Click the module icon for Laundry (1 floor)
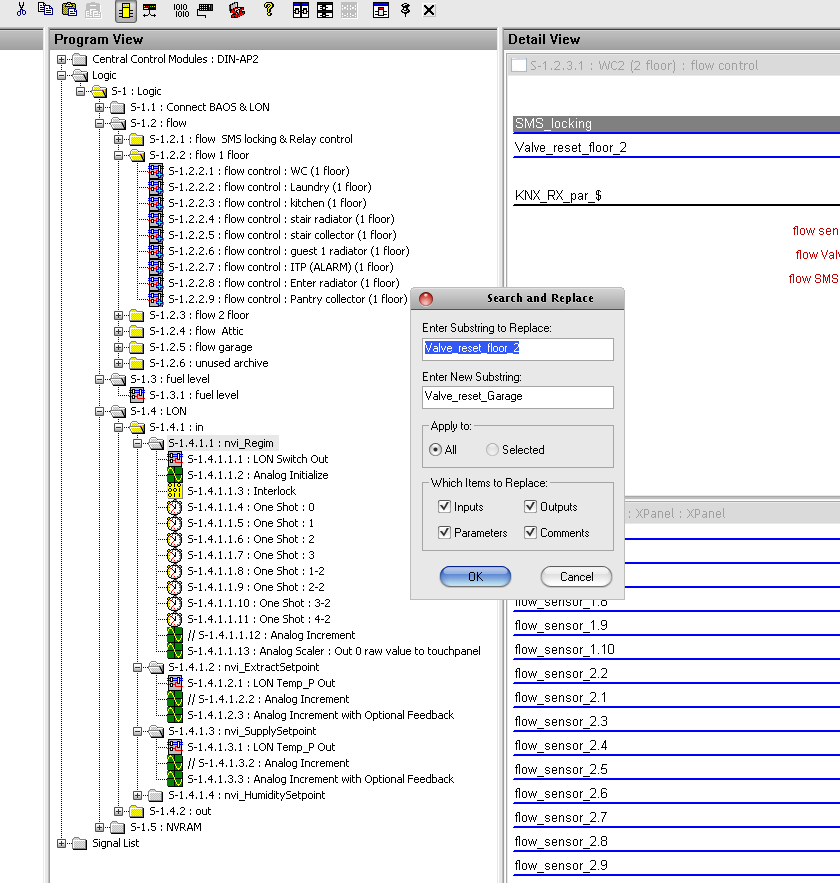 pyautogui.click(x=156, y=187)
